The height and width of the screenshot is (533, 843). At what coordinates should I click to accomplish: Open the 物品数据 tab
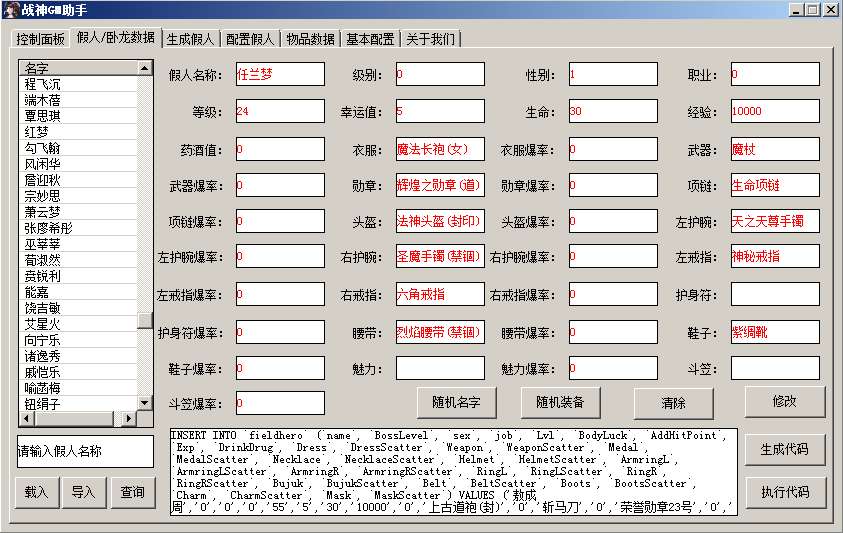(x=310, y=39)
